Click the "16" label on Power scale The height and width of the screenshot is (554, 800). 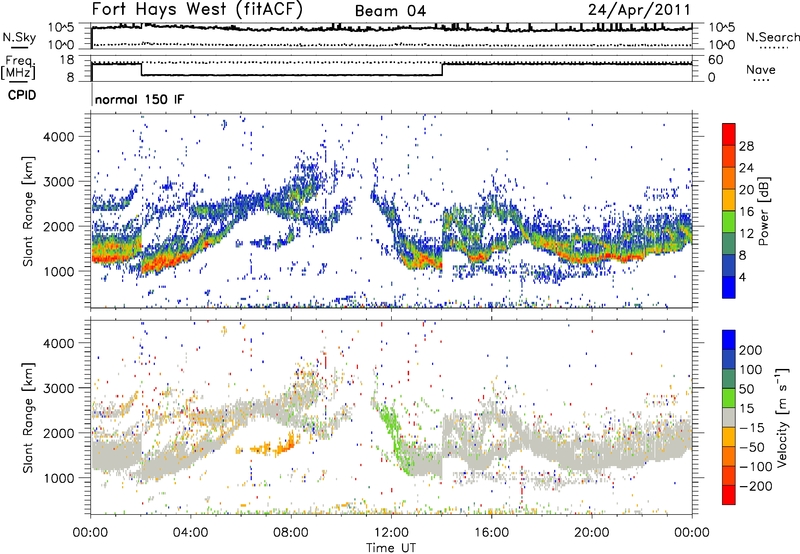pos(746,212)
